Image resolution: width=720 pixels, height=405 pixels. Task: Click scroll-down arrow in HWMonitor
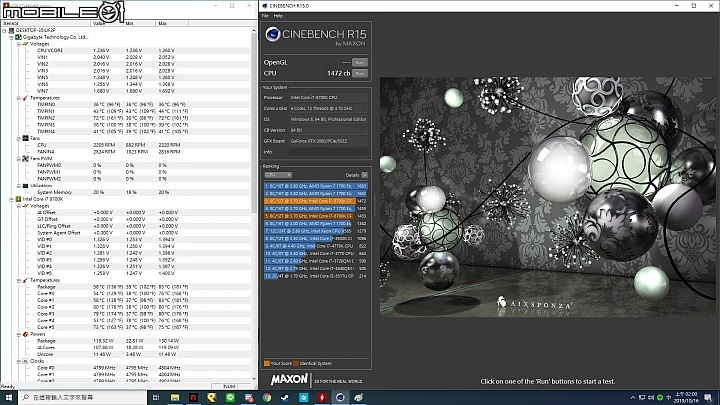pyautogui.click(x=254, y=380)
